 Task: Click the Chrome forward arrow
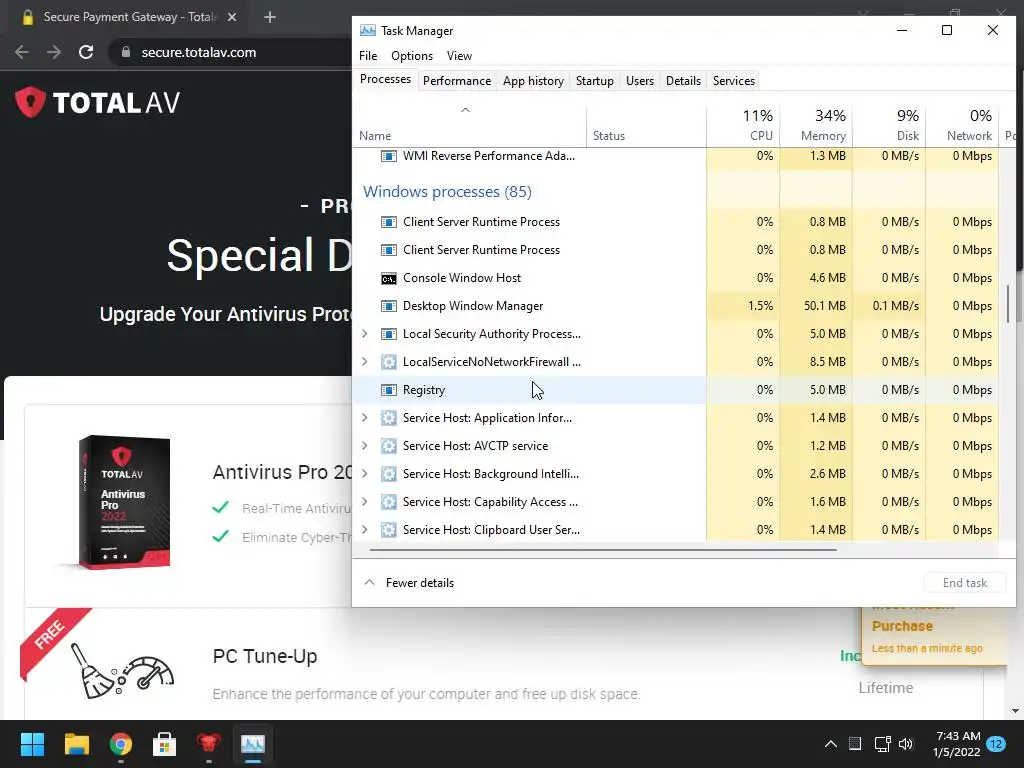[x=54, y=52]
